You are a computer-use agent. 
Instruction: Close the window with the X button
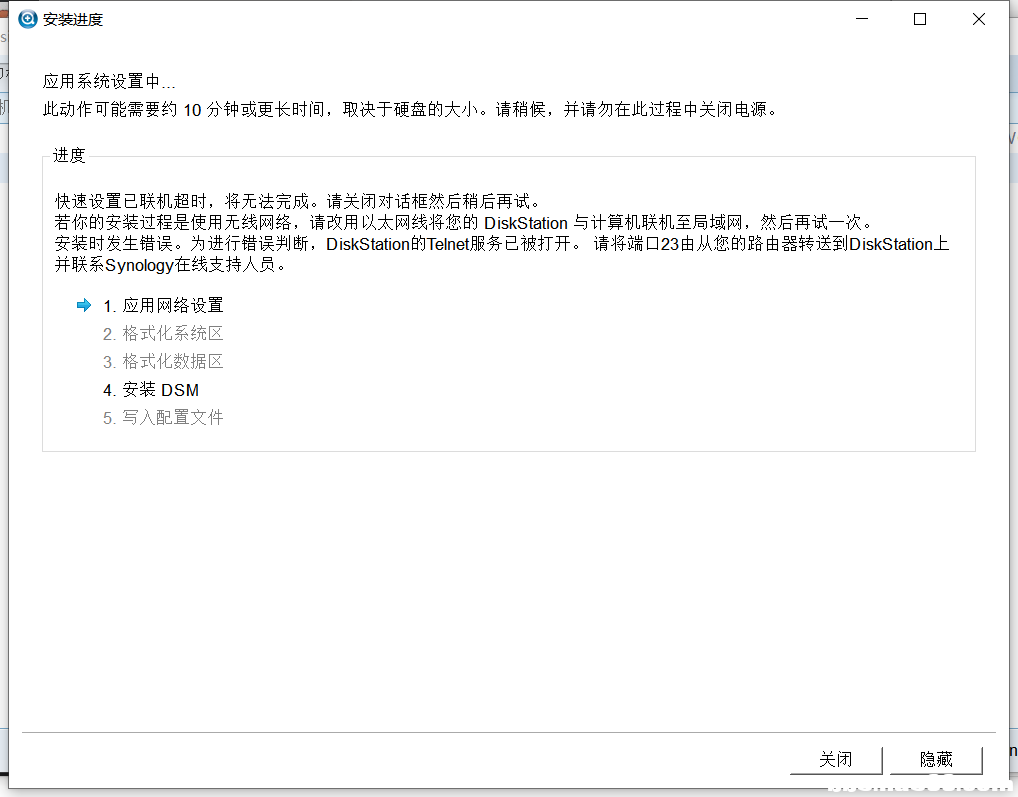coord(978,19)
